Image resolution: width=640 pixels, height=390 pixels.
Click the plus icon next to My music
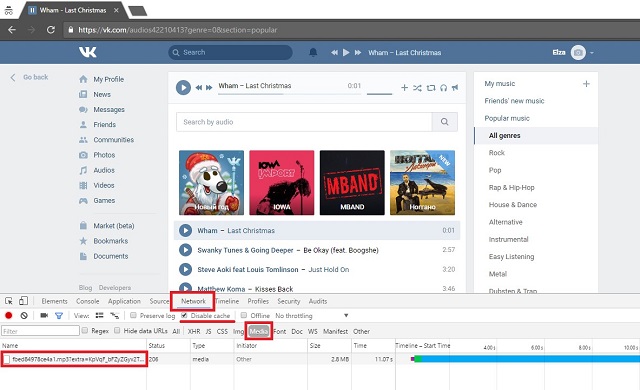[x=586, y=84]
